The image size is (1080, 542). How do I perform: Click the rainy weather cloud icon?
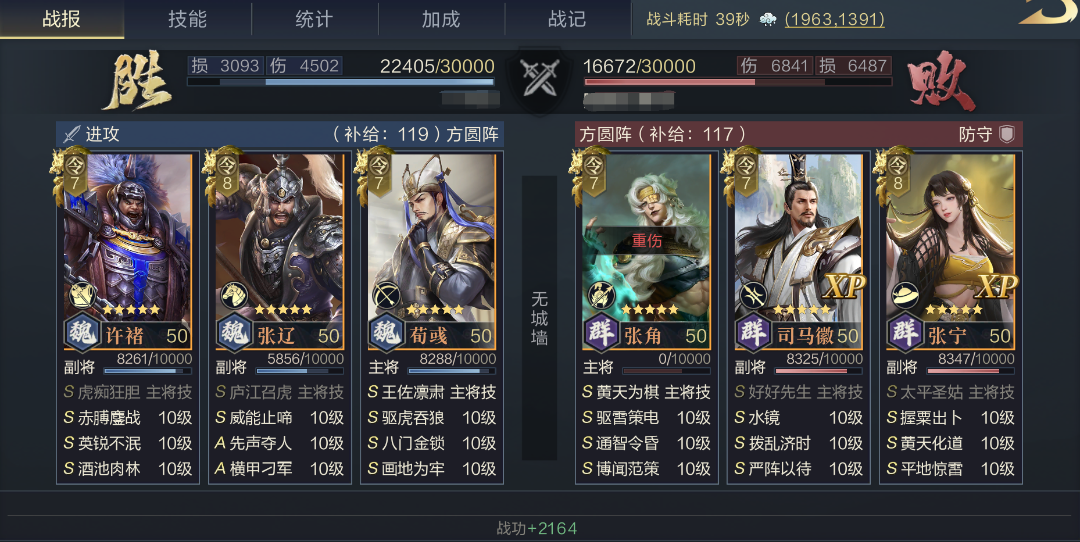(767, 19)
